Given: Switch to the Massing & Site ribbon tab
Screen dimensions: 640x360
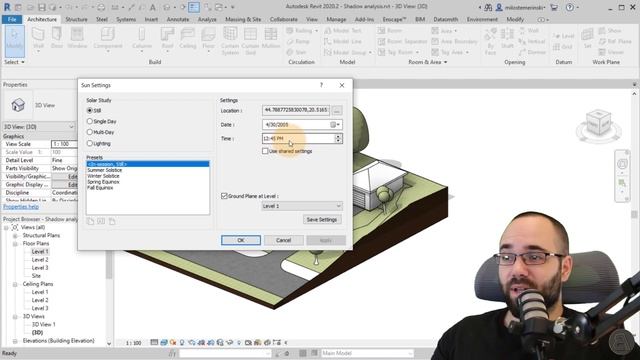Looking at the screenshot, I should click(x=243, y=19).
